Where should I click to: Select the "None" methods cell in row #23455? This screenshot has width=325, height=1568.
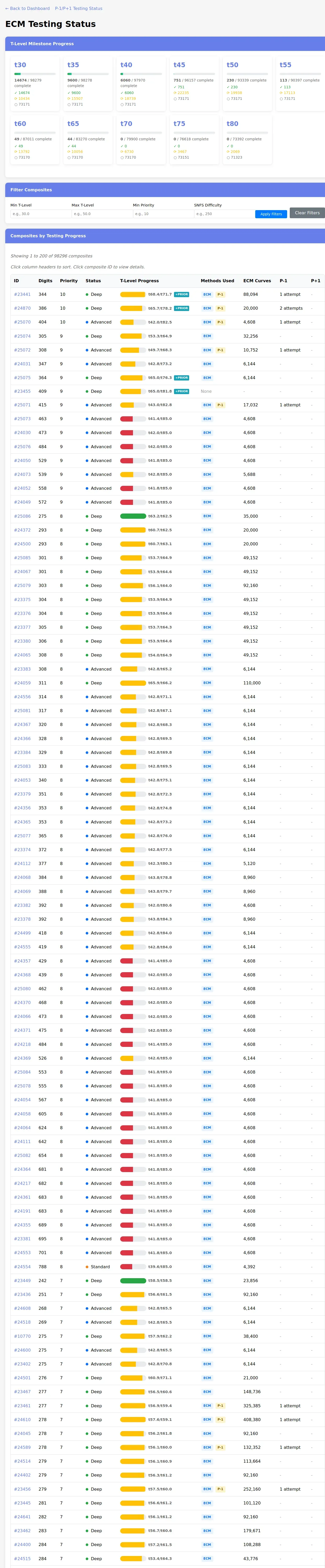click(x=206, y=391)
